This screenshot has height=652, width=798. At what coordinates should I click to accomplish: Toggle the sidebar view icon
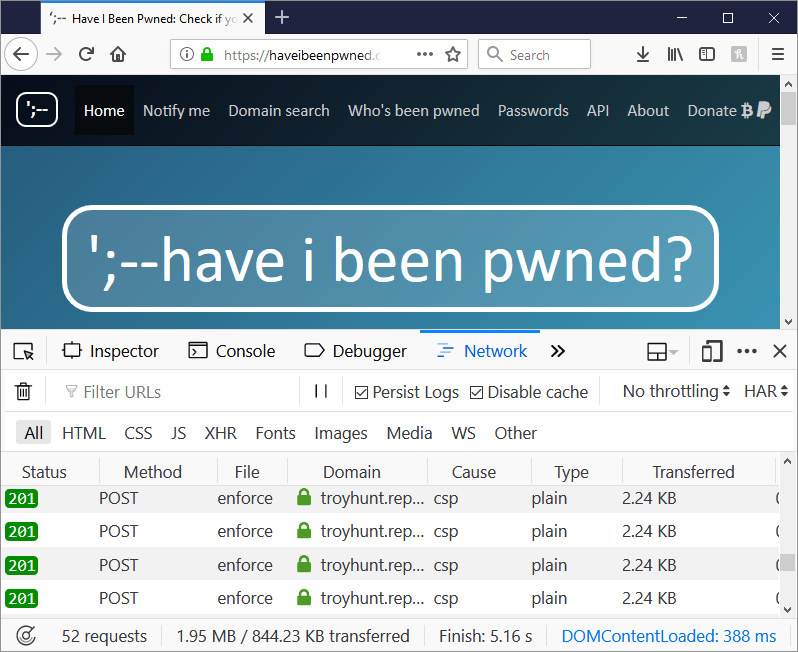(x=707, y=54)
